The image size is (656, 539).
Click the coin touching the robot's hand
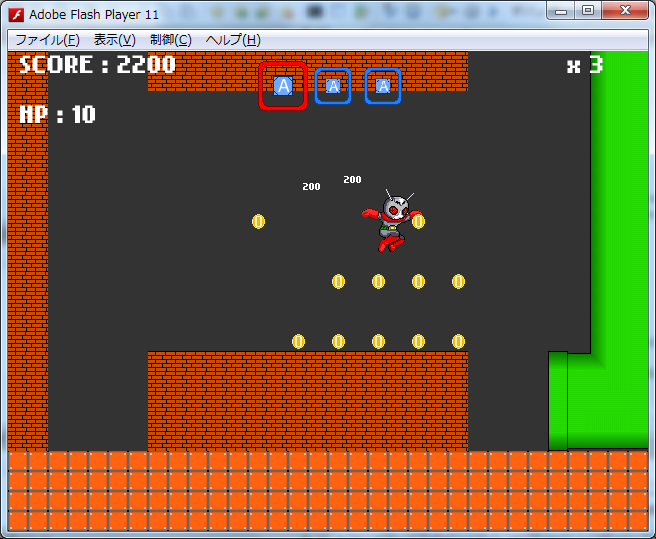point(418,221)
